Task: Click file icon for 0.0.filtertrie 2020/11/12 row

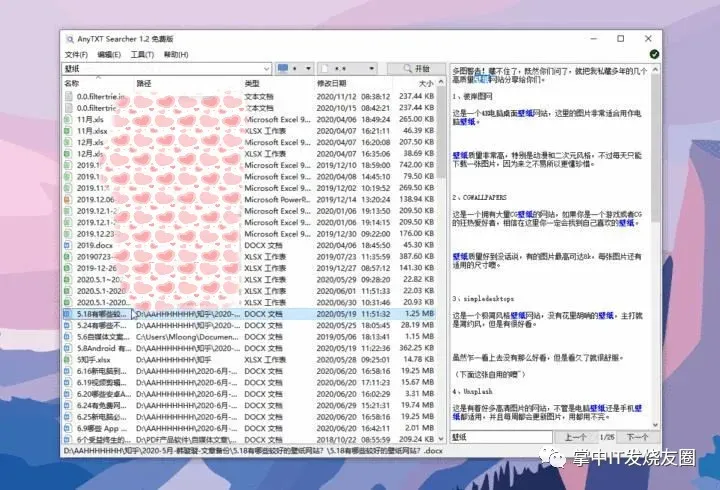Action: pyautogui.click(x=68, y=96)
